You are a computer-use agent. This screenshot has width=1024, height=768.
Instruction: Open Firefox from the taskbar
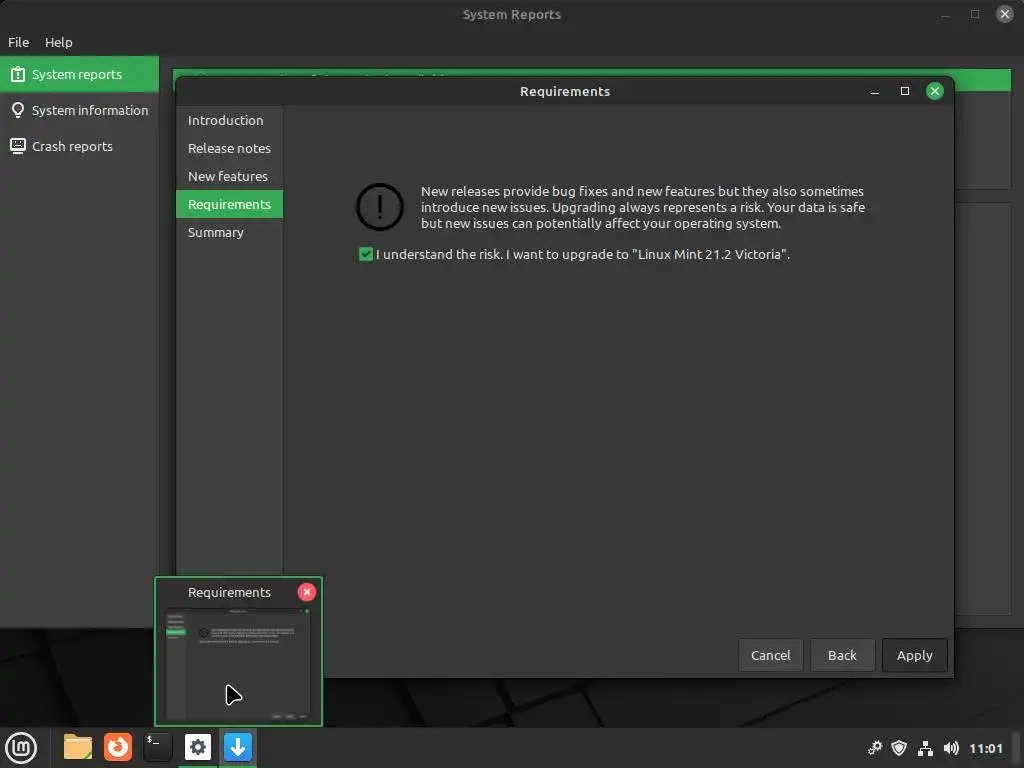(118, 747)
